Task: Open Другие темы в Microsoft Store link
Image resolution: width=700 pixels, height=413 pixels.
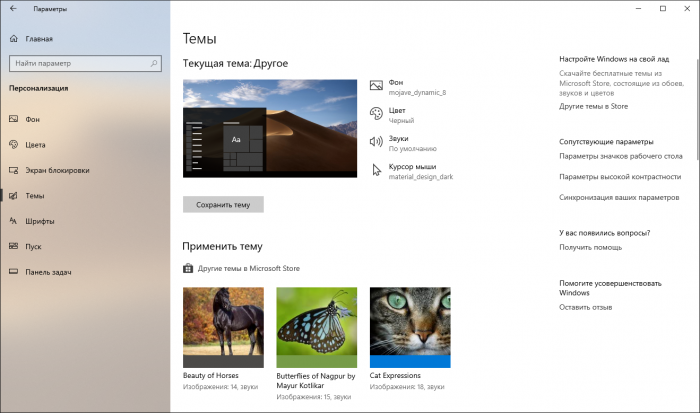Action: [x=249, y=268]
